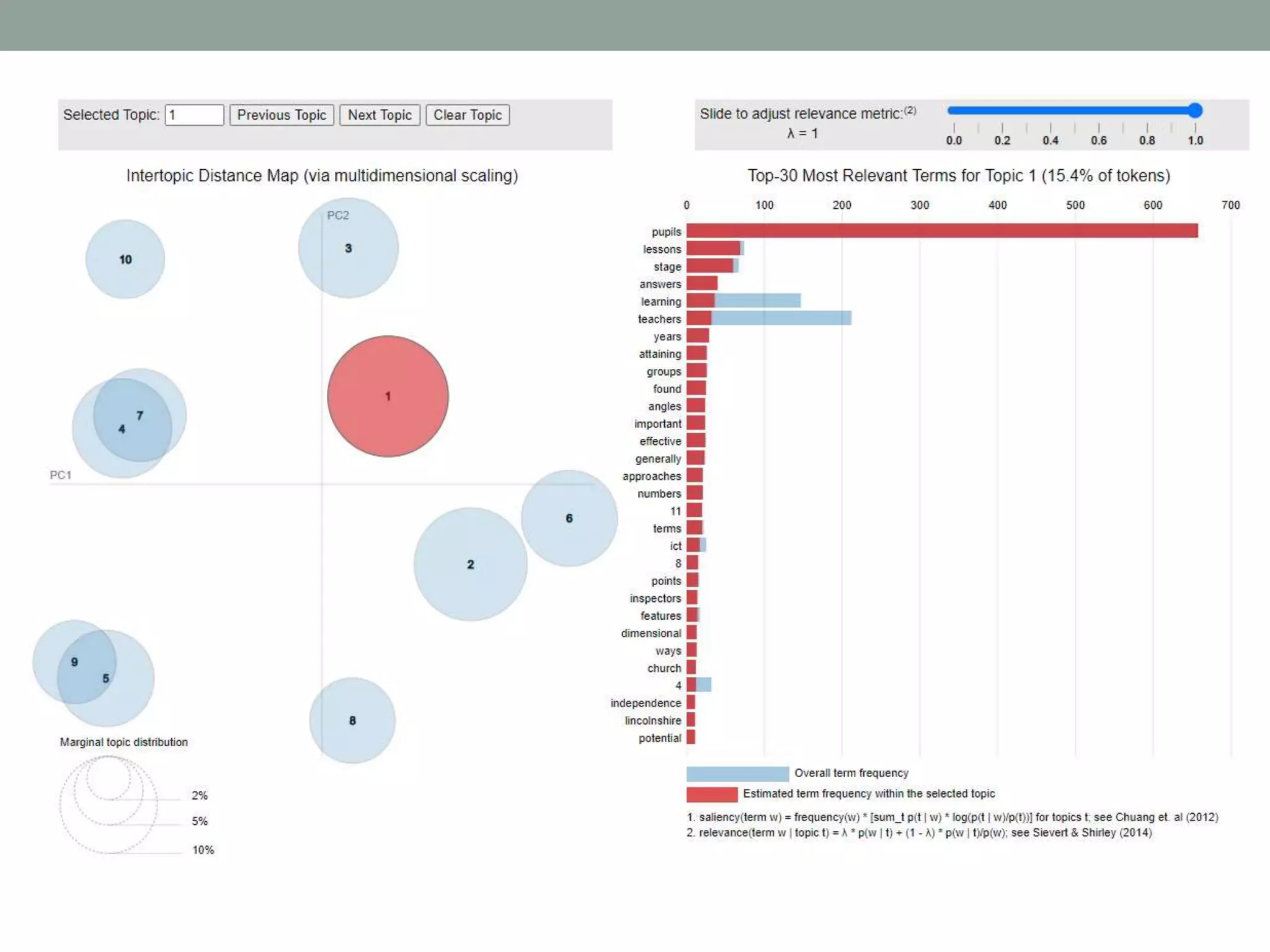Viewport: 1270px width, 952px height.
Task: Click the red pupils term bar
Action: pyautogui.click(x=941, y=231)
